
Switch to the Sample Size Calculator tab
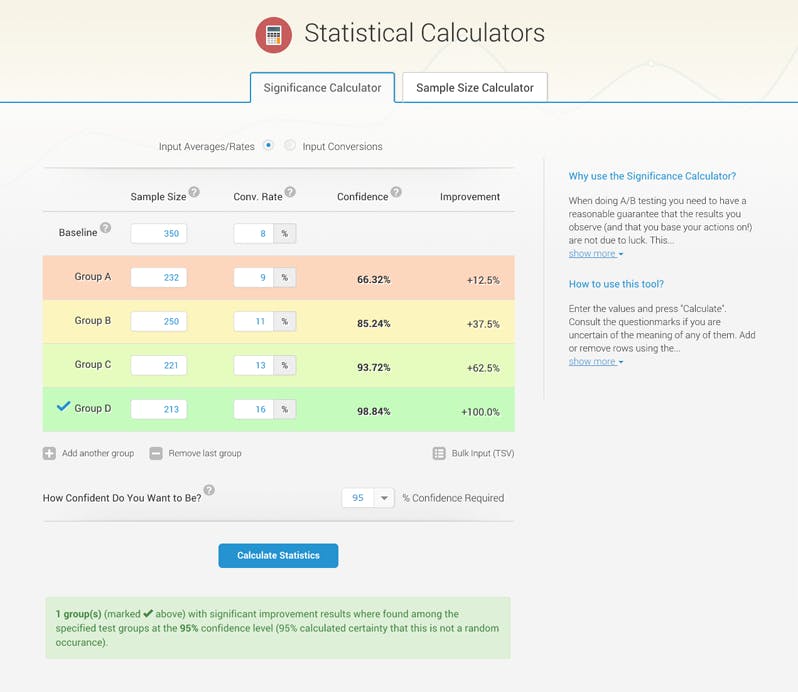click(474, 88)
